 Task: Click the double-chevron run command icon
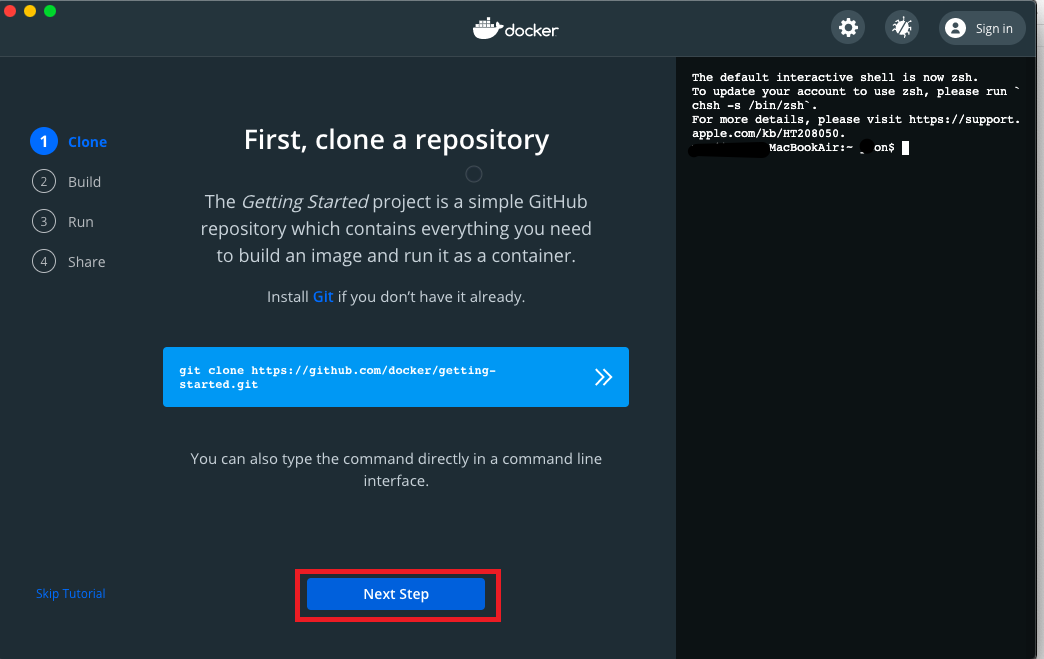603,377
